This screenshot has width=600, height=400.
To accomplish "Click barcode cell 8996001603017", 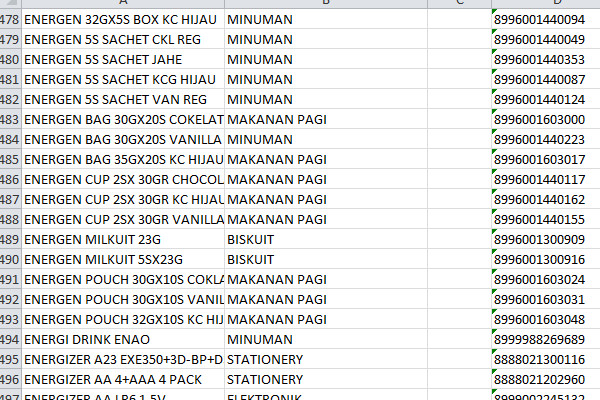I will click(x=546, y=159).
